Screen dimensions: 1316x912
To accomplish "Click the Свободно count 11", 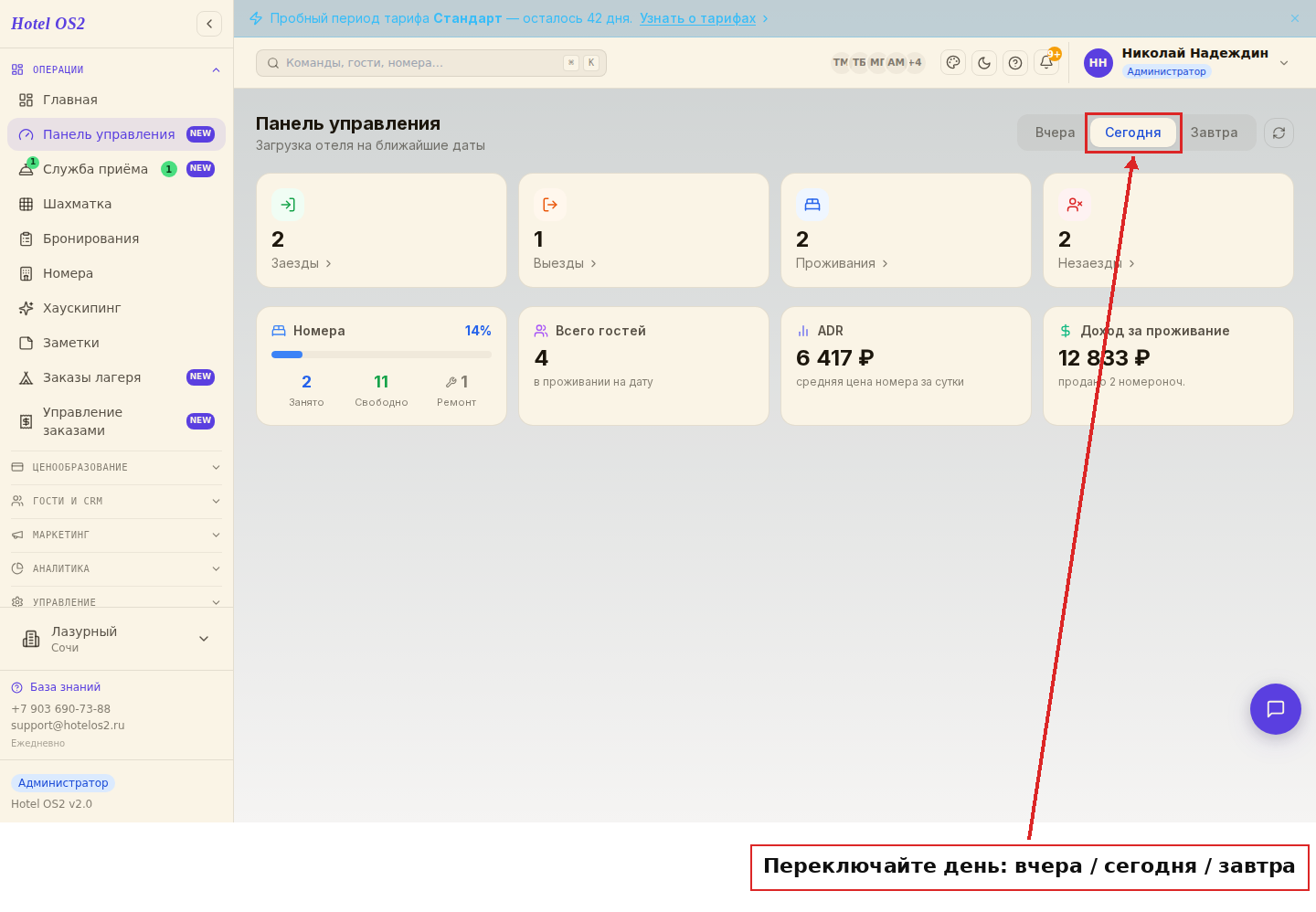I will pyautogui.click(x=381, y=382).
